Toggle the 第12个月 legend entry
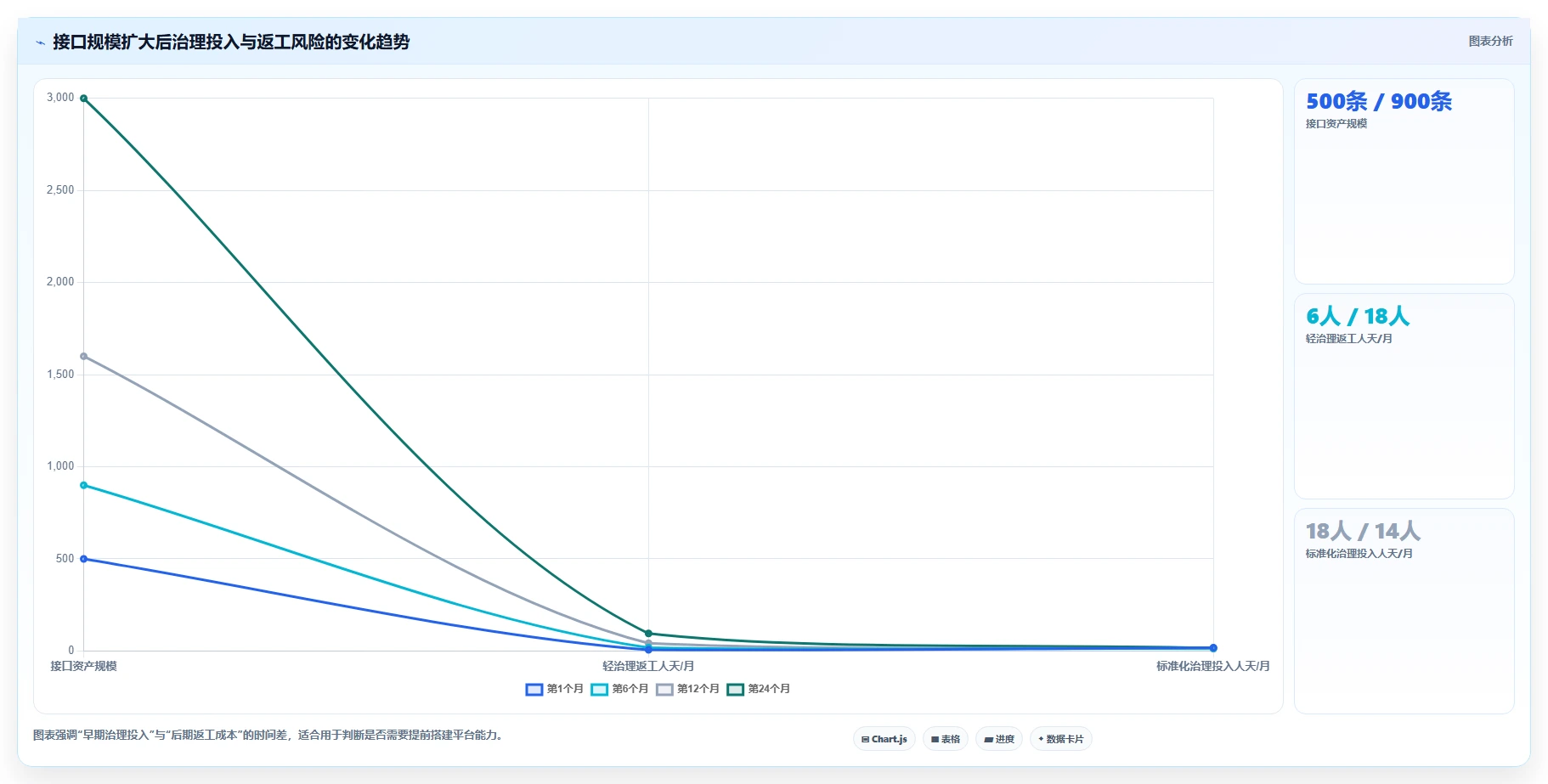 (688, 689)
